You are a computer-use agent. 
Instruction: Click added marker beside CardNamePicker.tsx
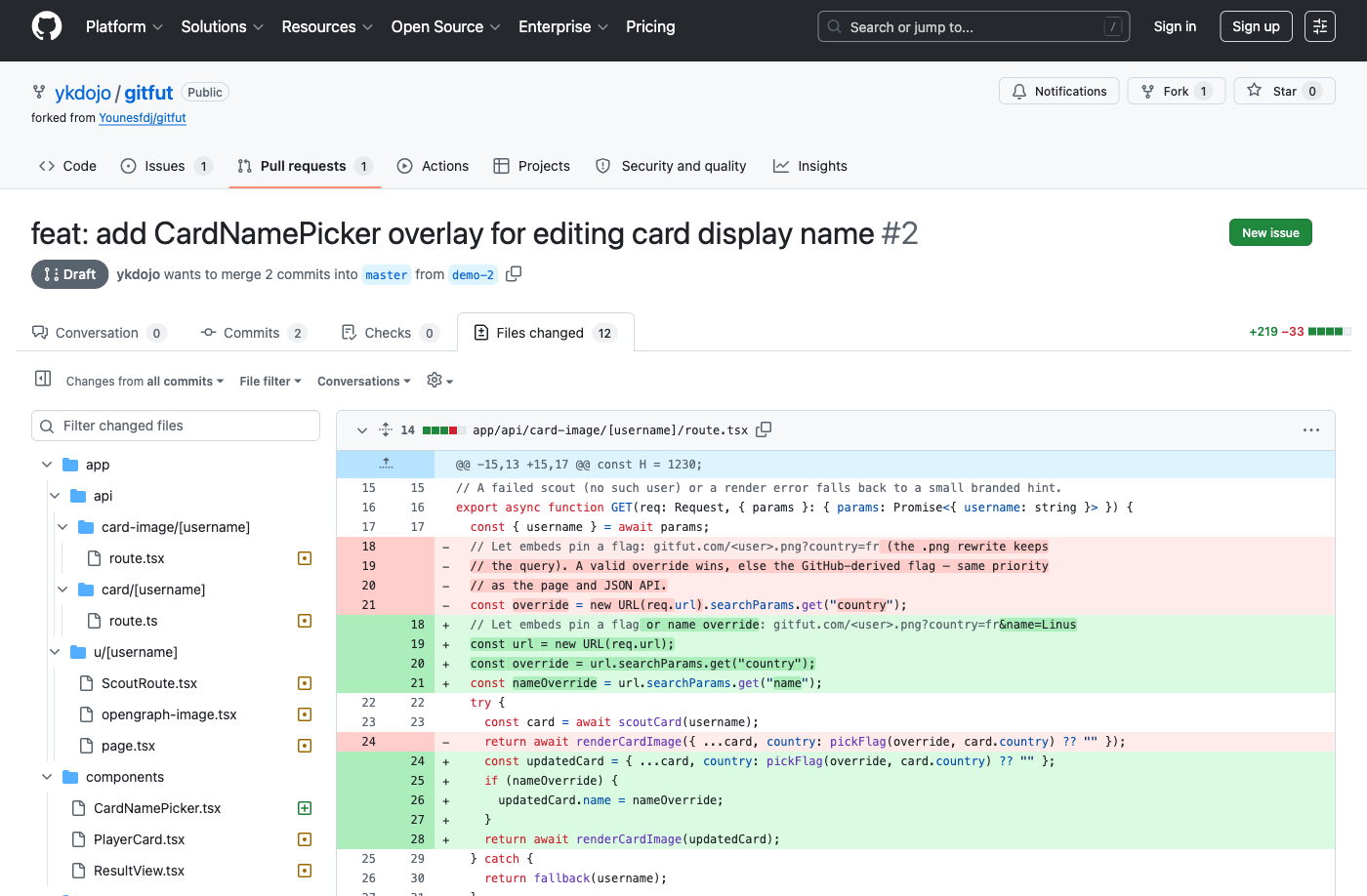point(305,808)
